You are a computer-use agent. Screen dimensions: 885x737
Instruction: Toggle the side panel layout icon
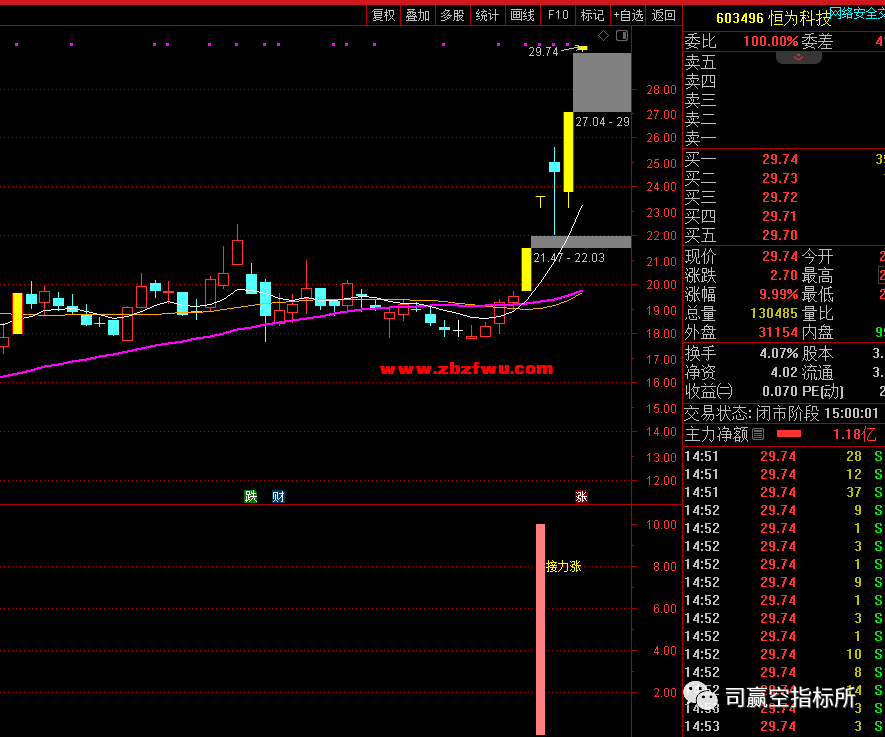coord(621,36)
